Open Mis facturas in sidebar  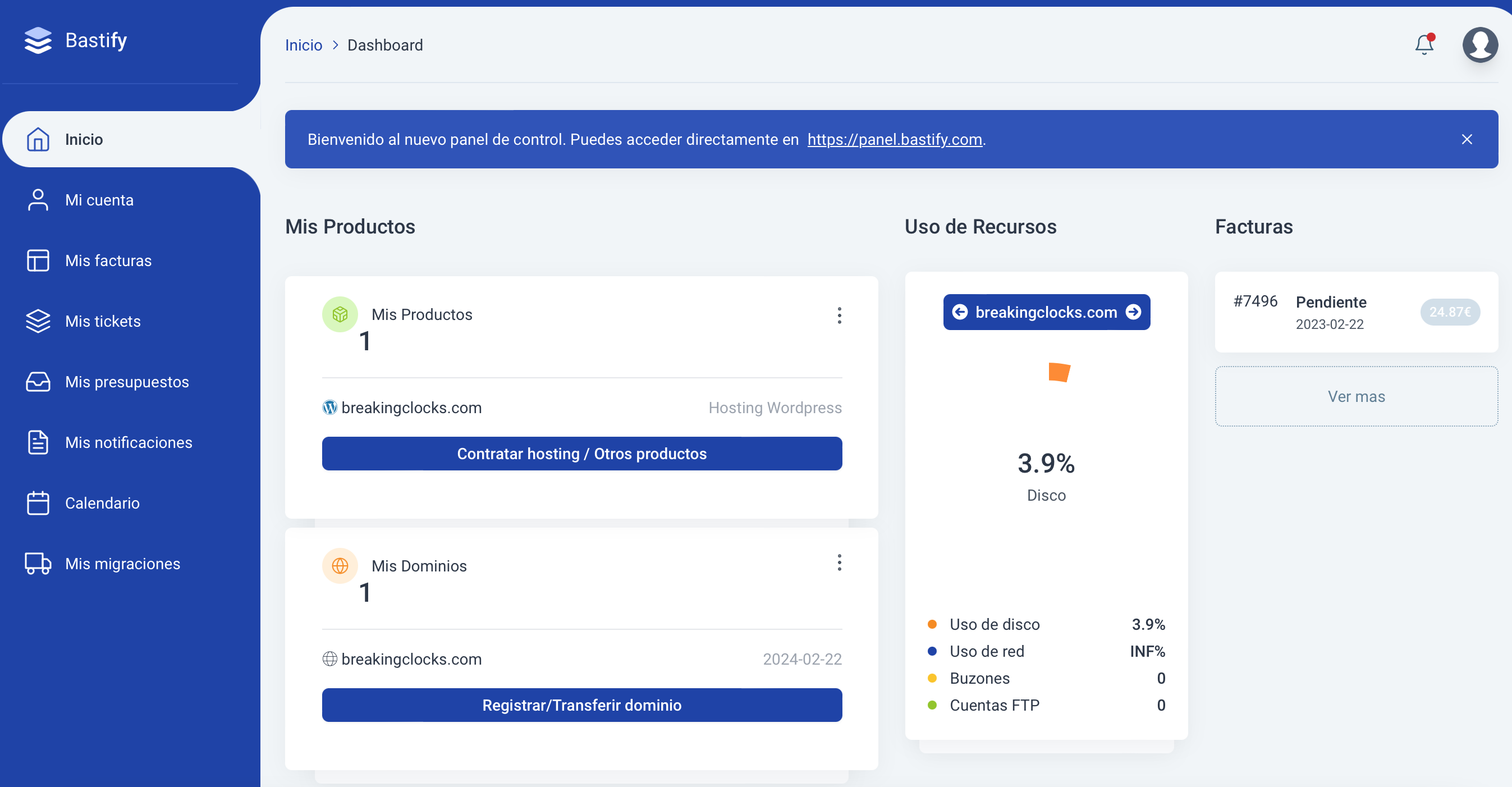[108, 260]
